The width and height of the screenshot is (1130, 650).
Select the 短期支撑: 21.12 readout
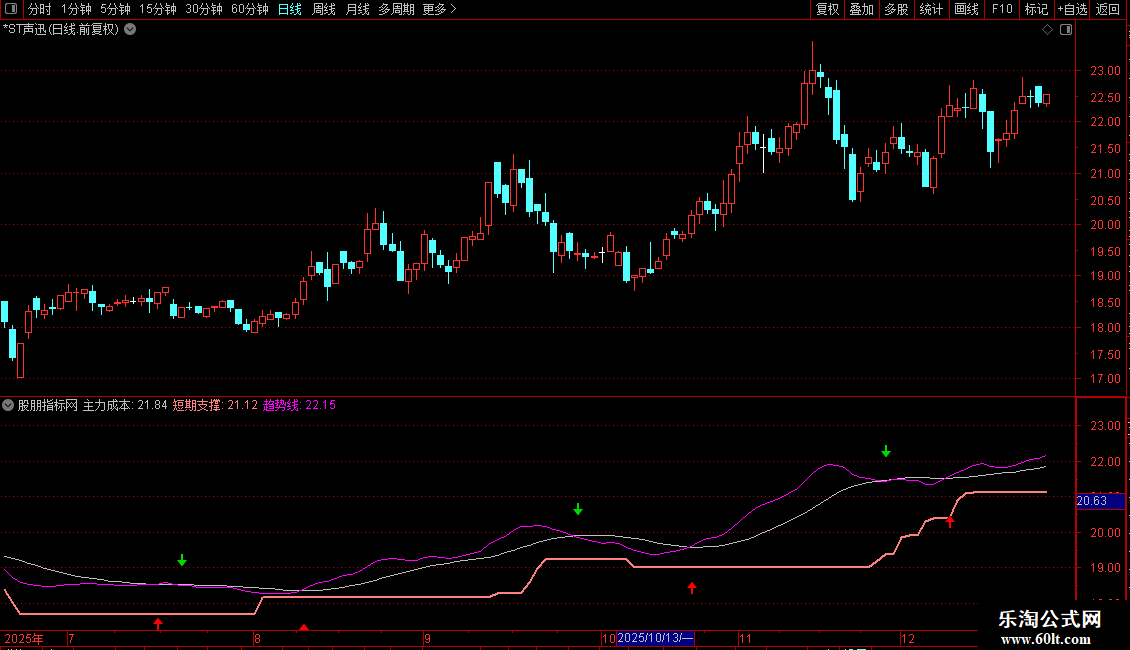pyautogui.click(x=215, y=405)
